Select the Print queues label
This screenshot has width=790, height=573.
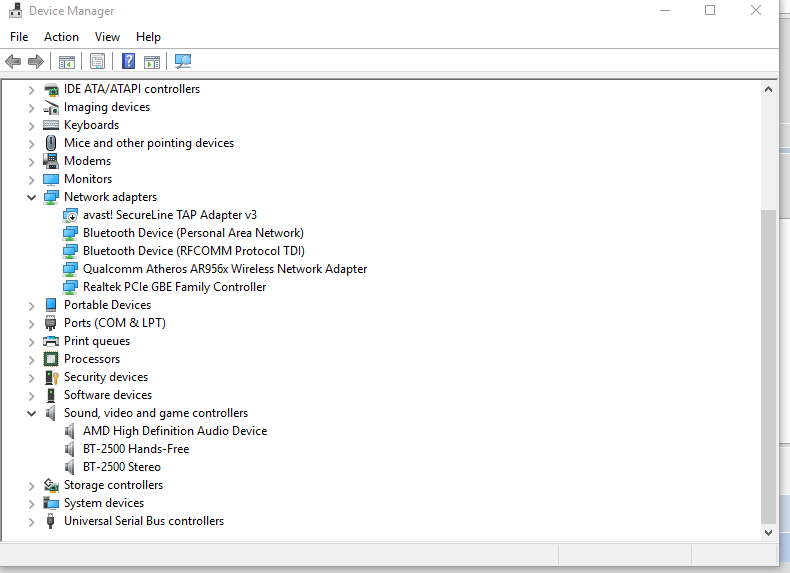[97, 341]
